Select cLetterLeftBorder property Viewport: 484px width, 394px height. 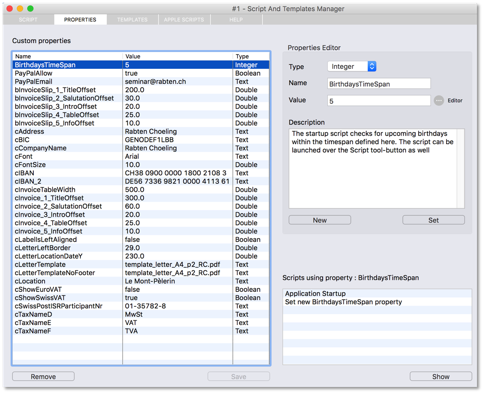point(141,248)
